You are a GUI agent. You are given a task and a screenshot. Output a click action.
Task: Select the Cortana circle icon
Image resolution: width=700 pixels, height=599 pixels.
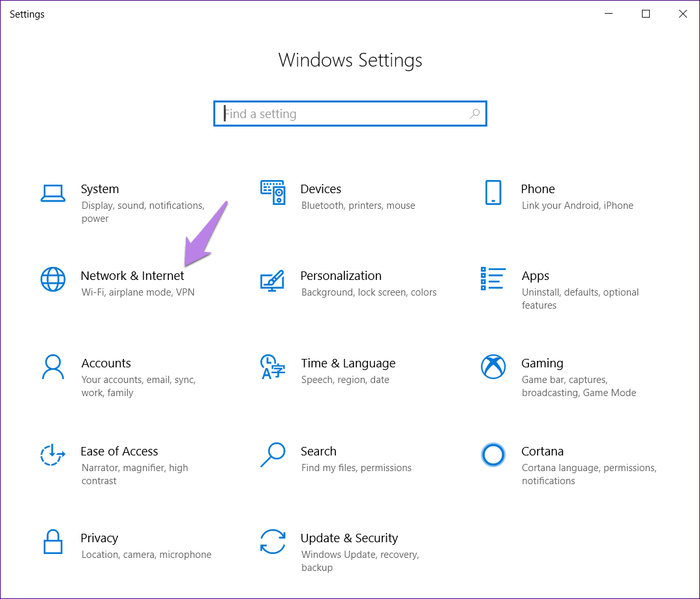(x=492, y=454)
